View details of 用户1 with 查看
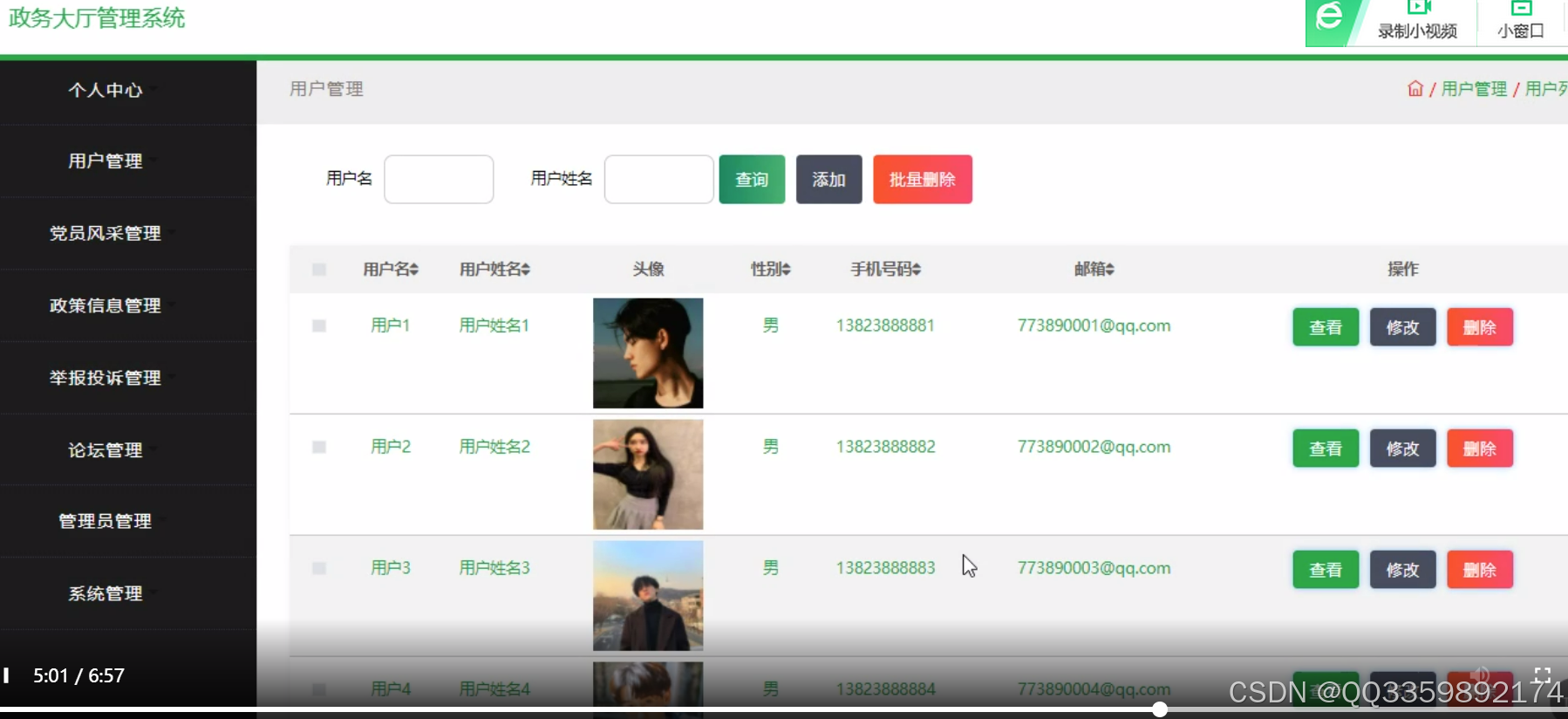Image resolution: width=1568 pixels, height=719 pixels. pos(1326,327)
